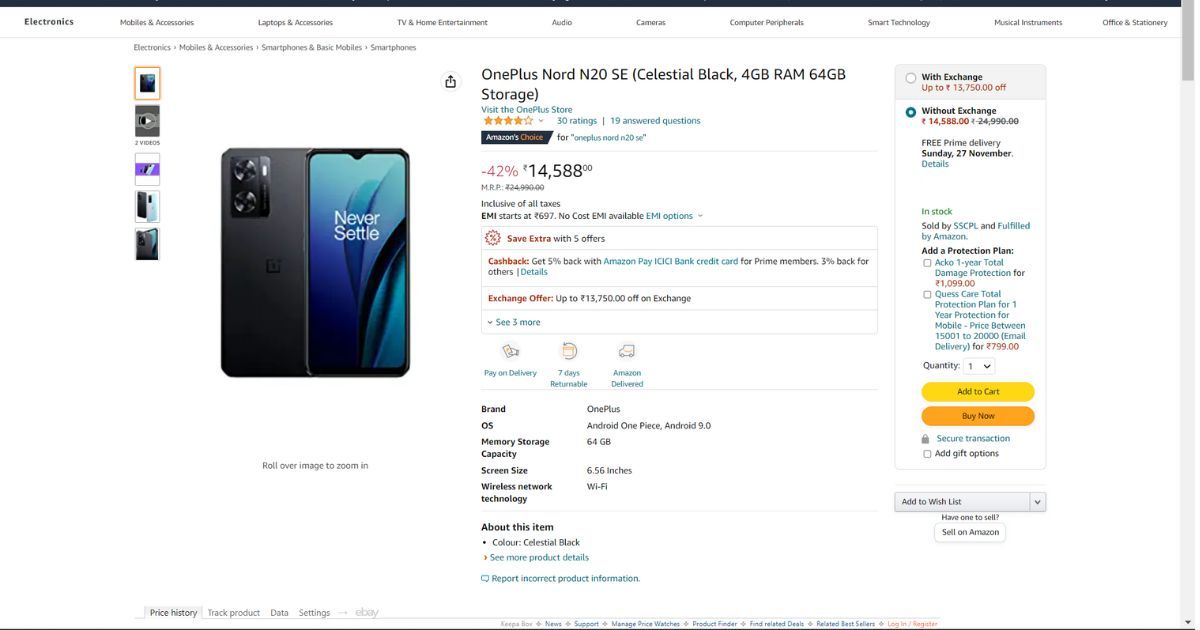Screen dimensions: 1200x630
Task: Expand the Add to Wish List arrow
Action: (x=1038, y=502)
